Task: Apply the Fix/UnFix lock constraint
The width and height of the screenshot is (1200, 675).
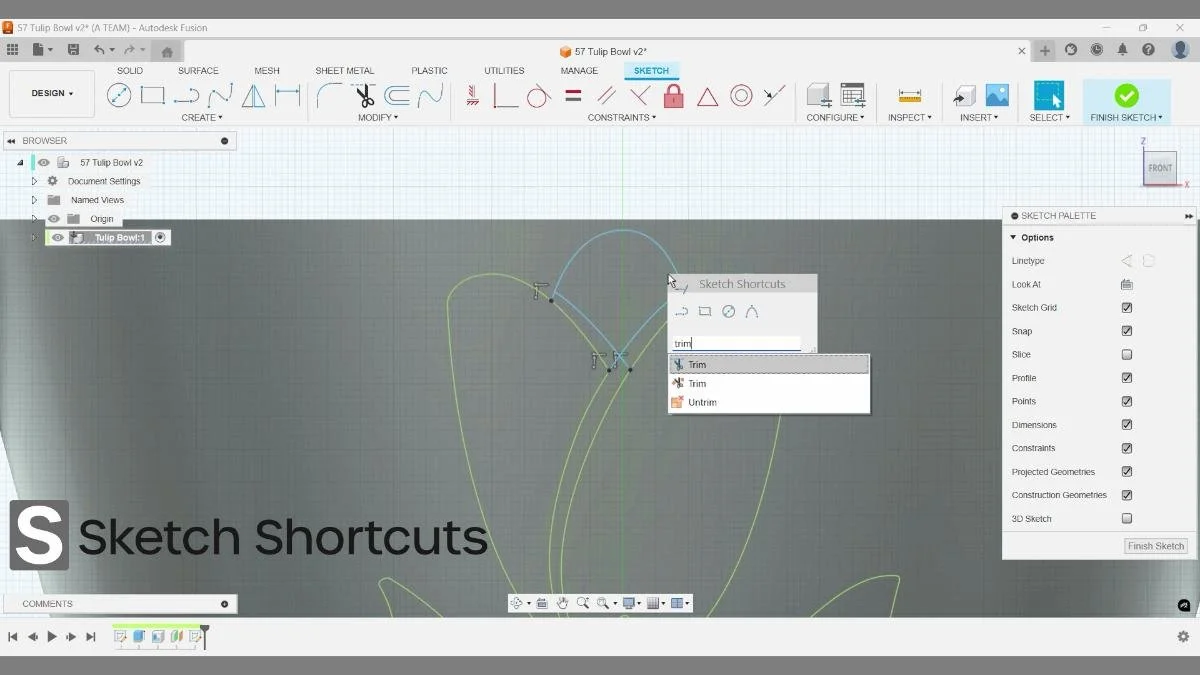Action: 675,95
